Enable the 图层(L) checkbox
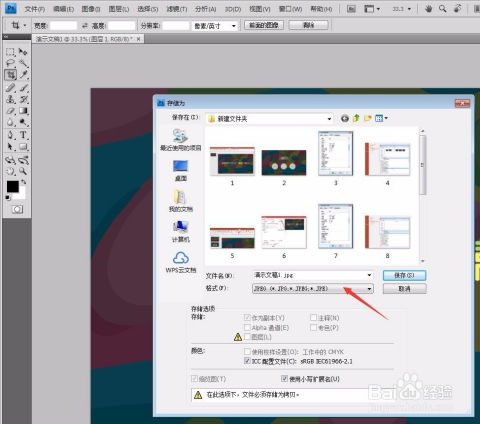The width and height of the screenshot is (480, 424). coord(247,337)
